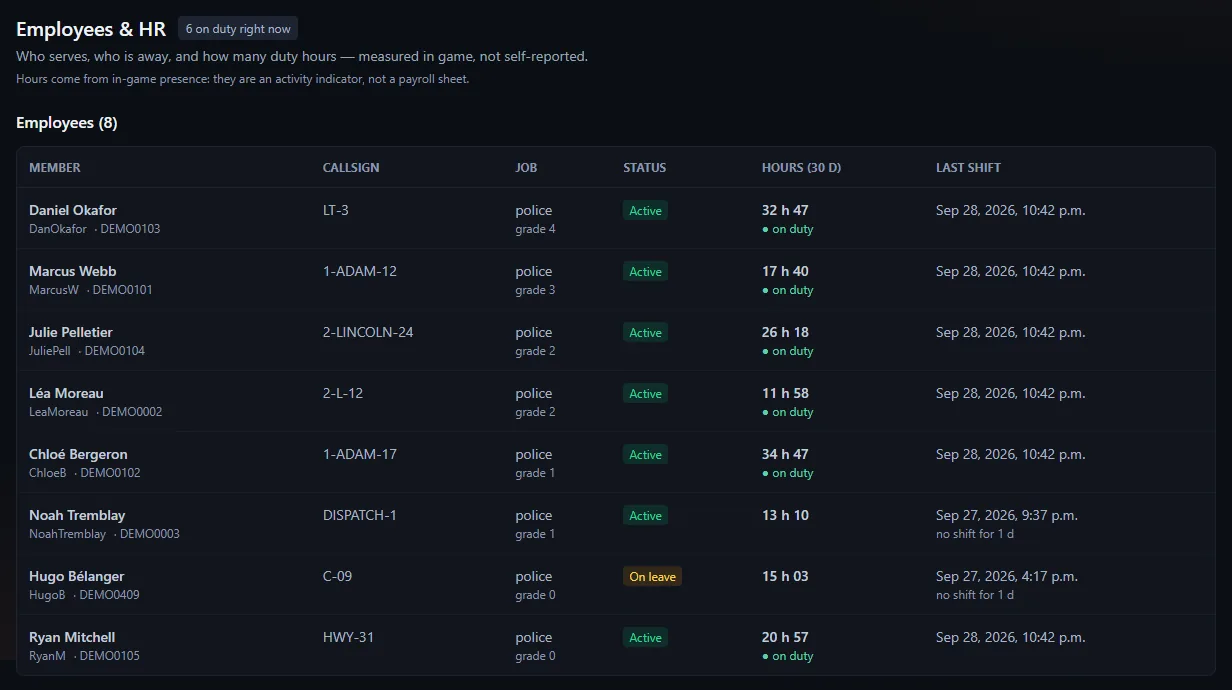
Task: Click callsign DISPATCH-1
Action: [x=360, y=515]
